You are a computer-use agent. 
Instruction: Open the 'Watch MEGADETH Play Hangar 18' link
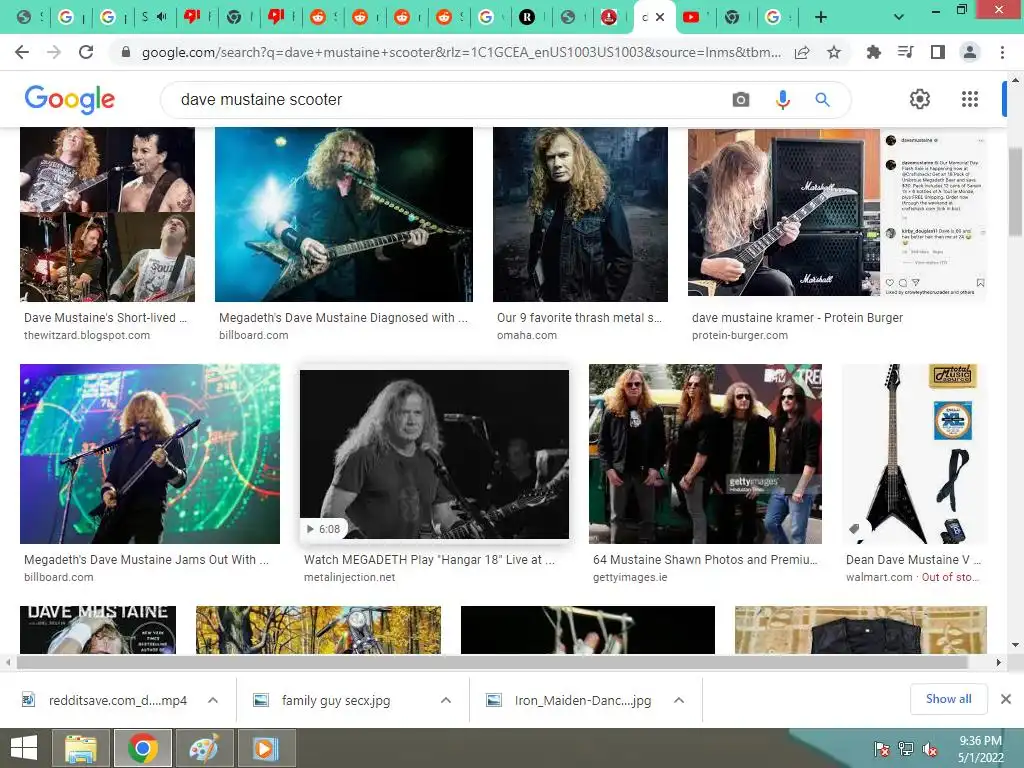coord(429,560)
